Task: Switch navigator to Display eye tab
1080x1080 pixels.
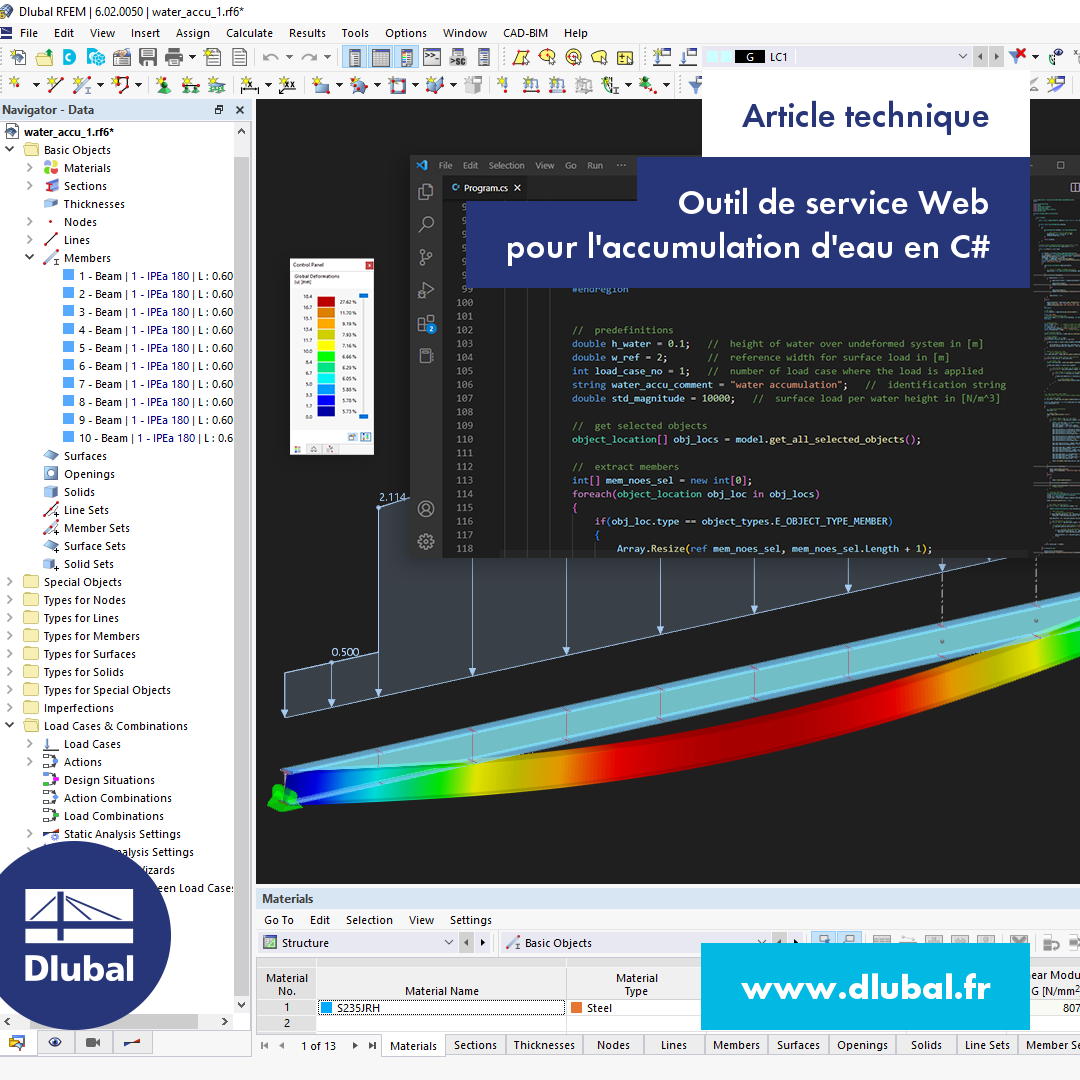Action: coord(55,1042)
